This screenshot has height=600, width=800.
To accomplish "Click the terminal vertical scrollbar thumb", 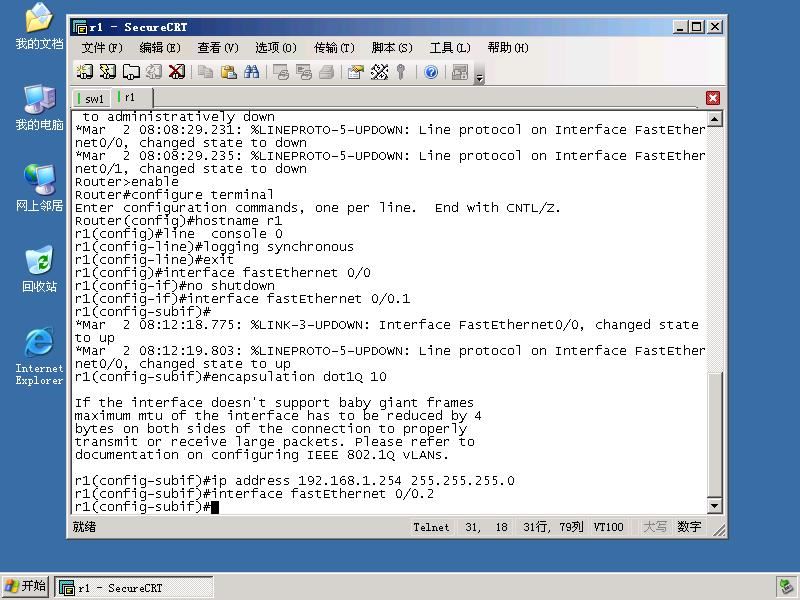I will pos(715,434).
